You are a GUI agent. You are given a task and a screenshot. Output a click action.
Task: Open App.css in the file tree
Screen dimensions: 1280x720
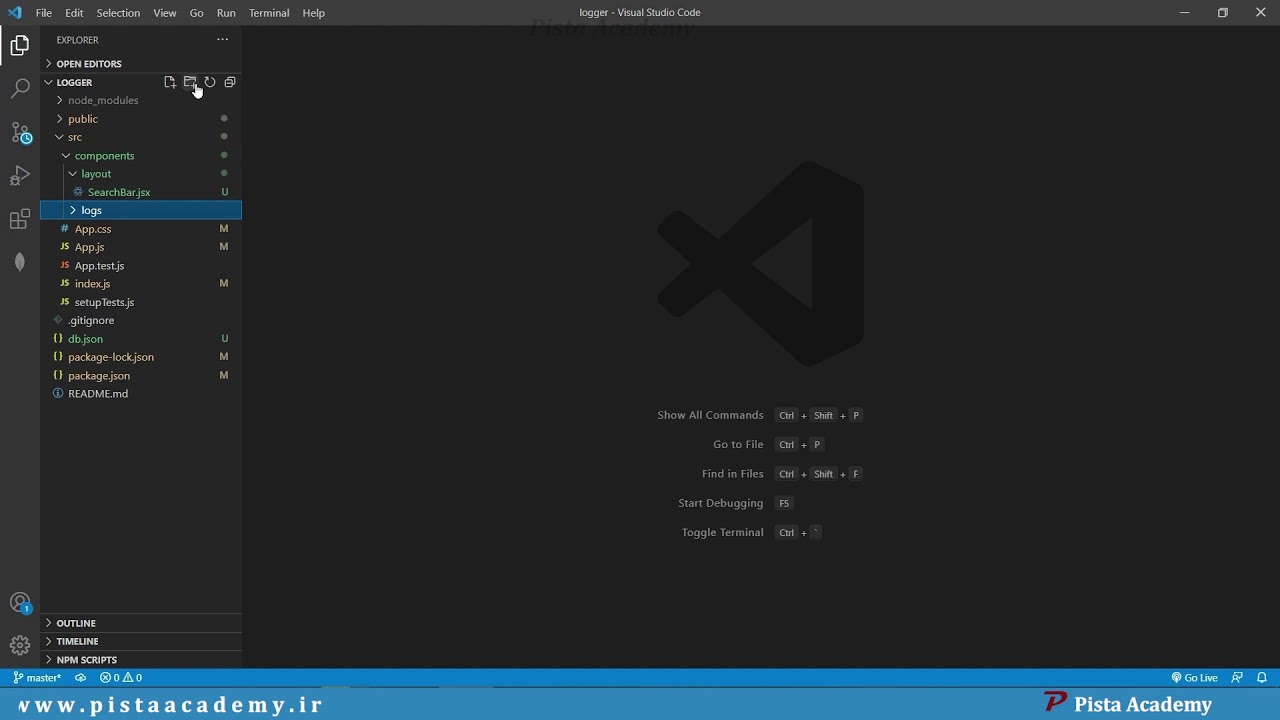(141, 229)
